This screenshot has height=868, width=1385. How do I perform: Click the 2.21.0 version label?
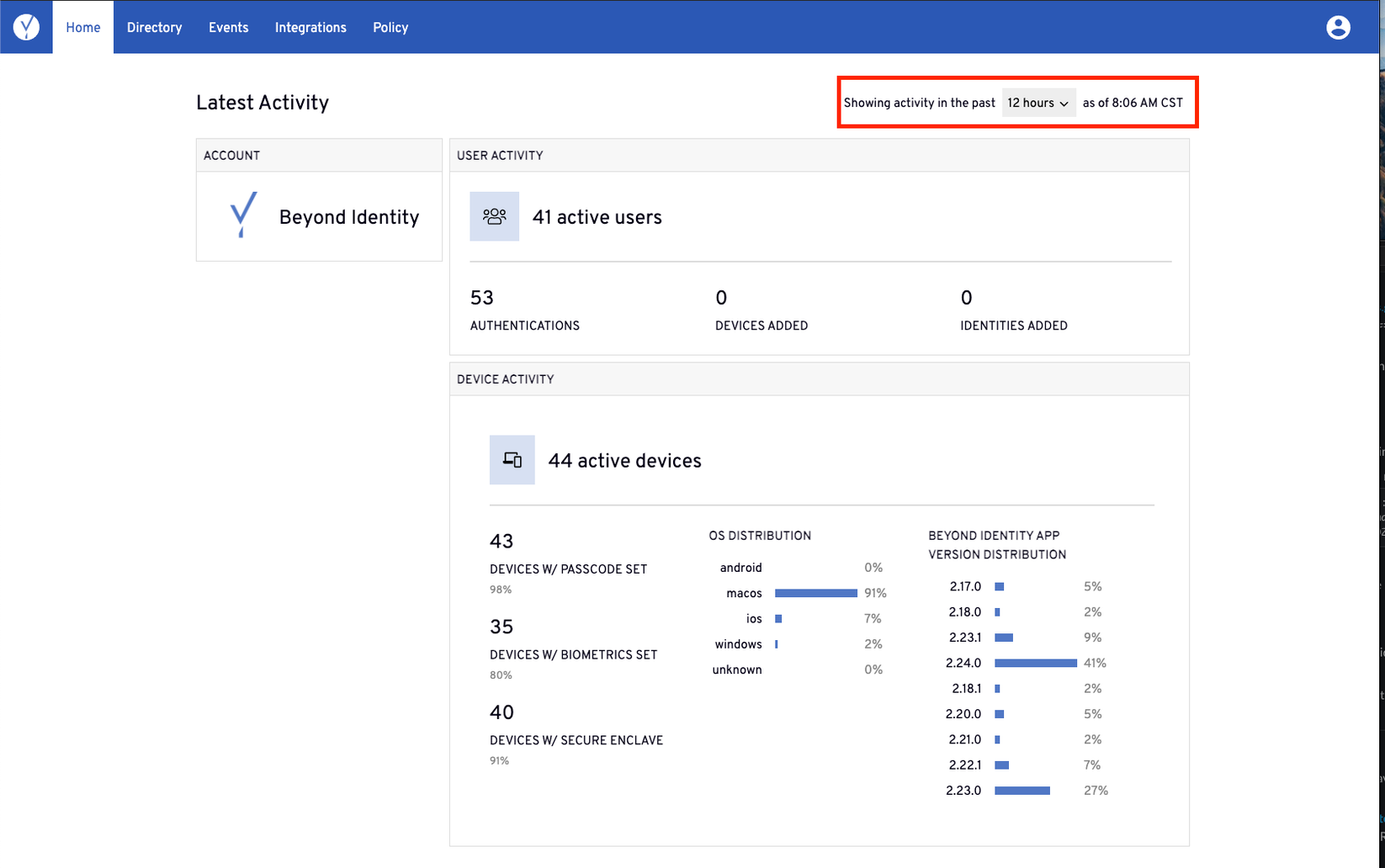(x=965, y=739)
